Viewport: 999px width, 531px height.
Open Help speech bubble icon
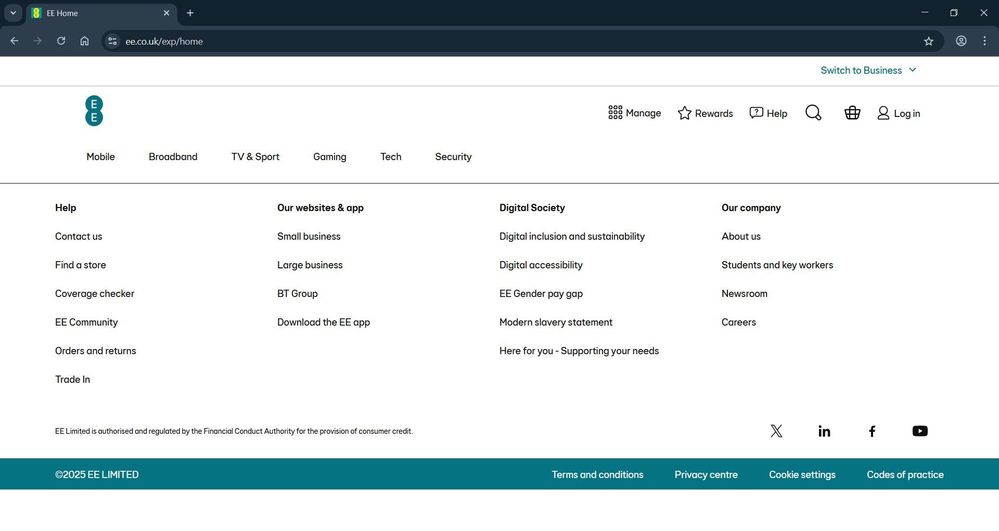(756, 113)
